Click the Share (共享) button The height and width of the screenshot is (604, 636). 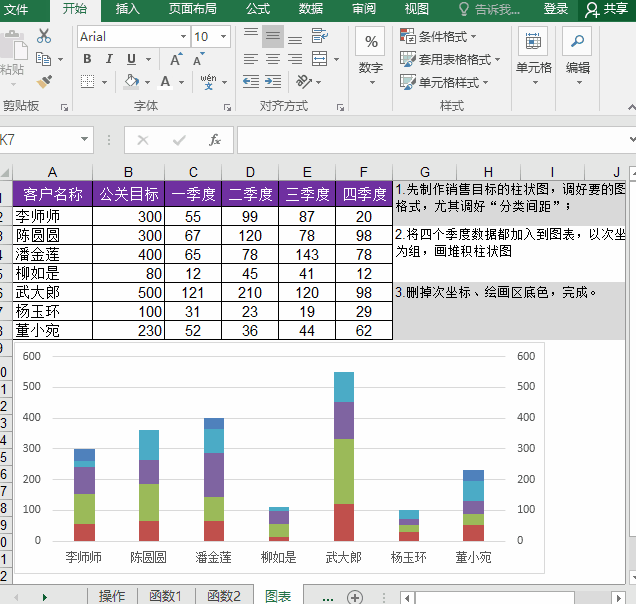click(x=607, y=10)
